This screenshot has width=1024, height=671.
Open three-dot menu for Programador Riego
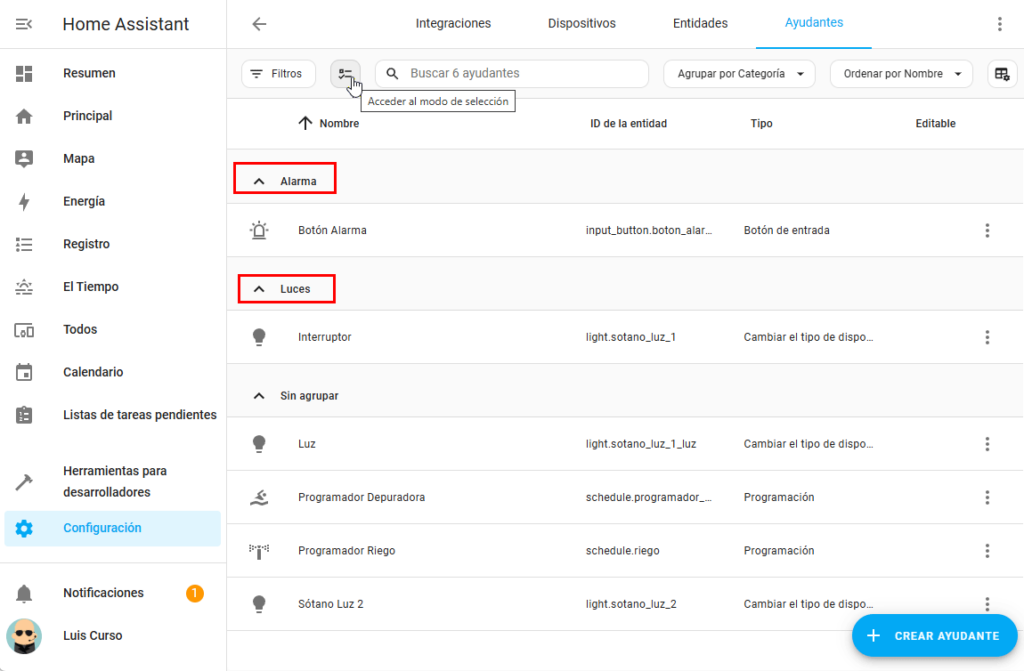(x=987, y=551)
